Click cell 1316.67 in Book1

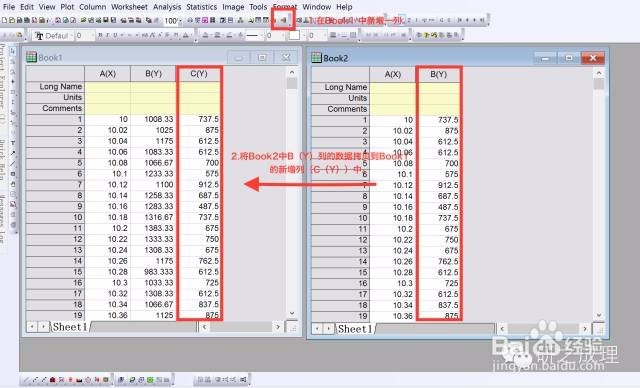pyautogui.click(x=153, y=217)
